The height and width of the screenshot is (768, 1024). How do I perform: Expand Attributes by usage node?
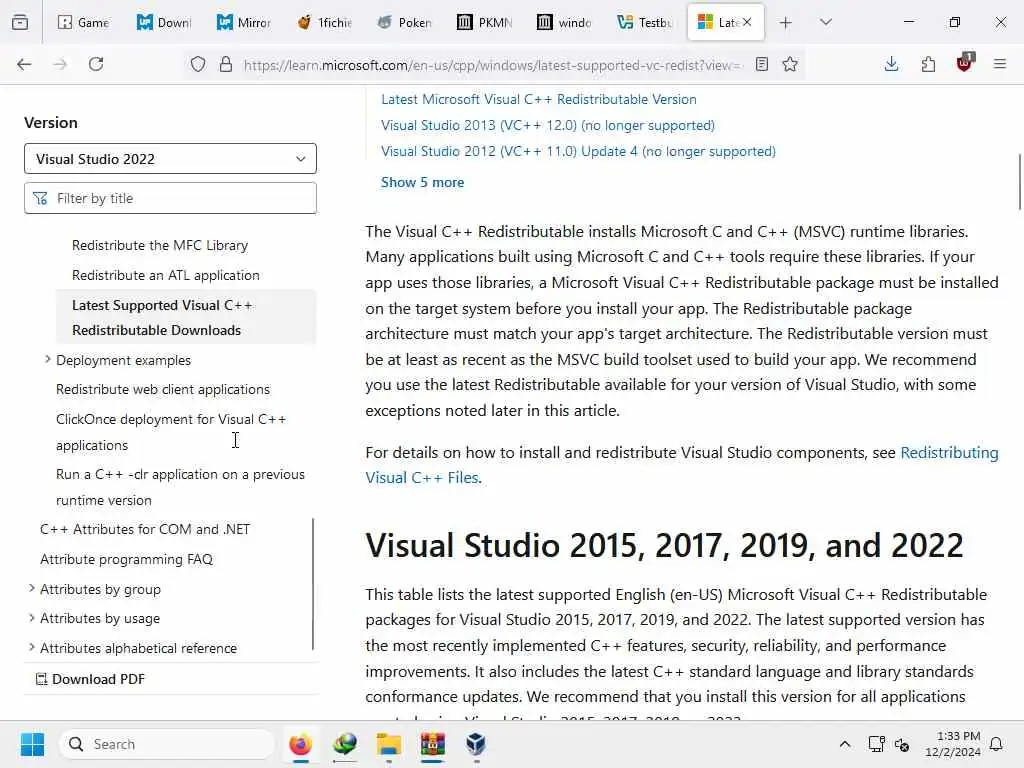click(x=31, y=618)
